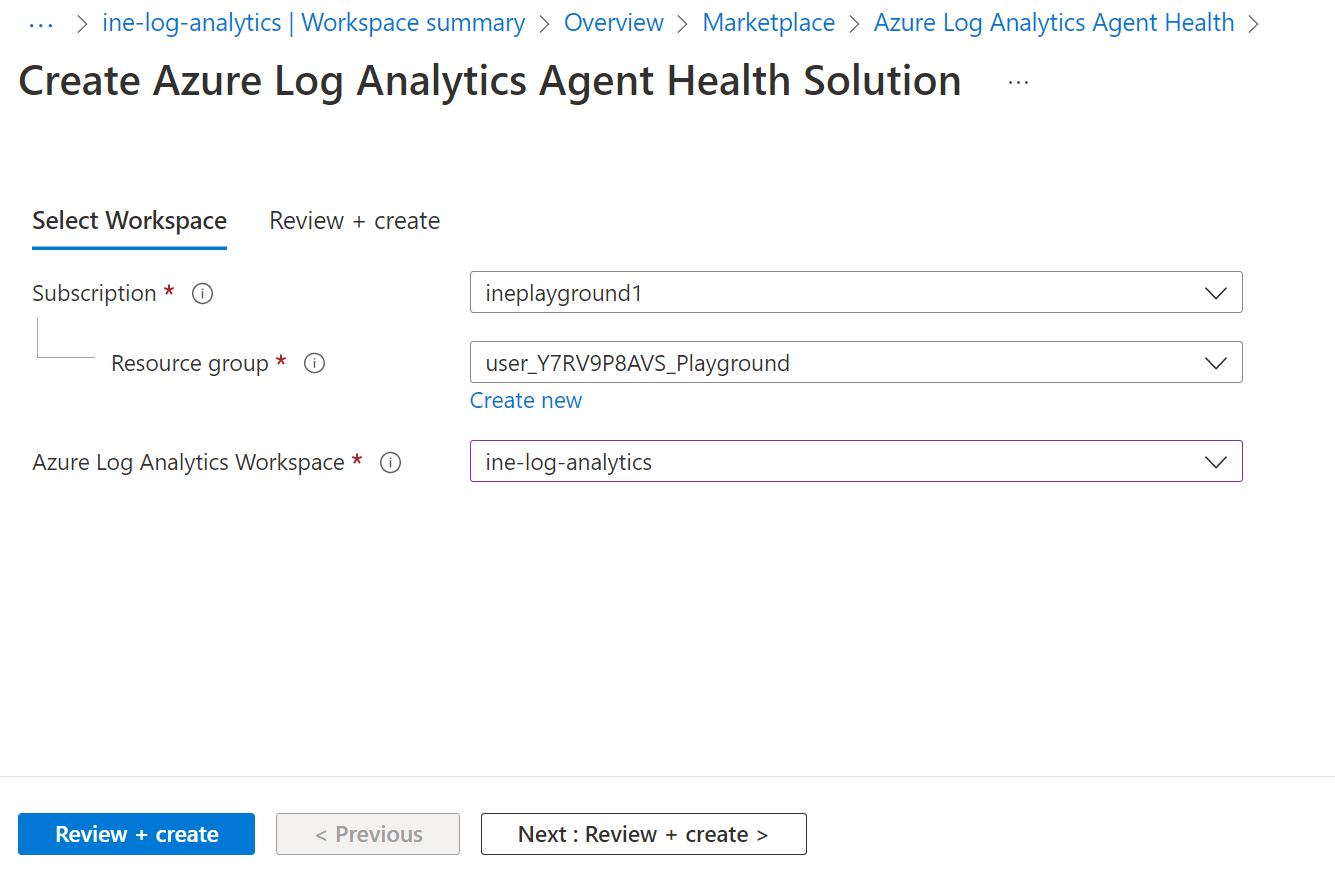Click the chevron arrow in Subscription field

point(1216,294)
